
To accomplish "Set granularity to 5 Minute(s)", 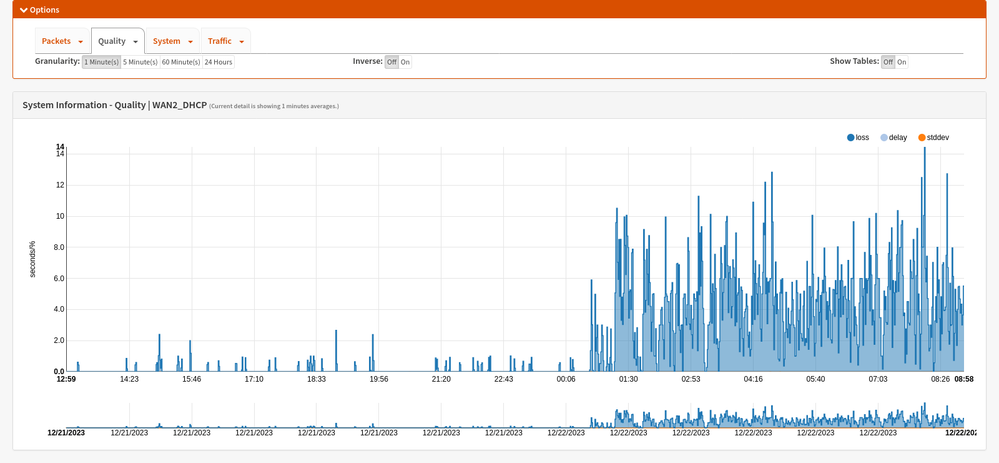I will click(140, 62).
